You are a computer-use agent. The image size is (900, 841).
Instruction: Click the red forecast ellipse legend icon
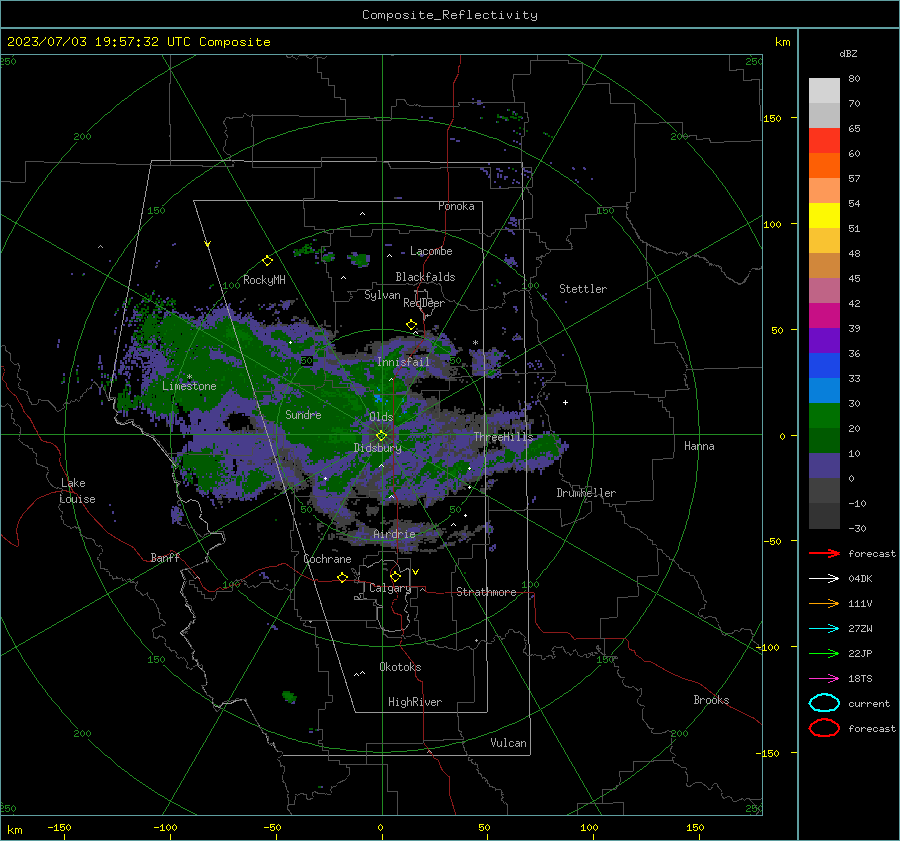coord(824,728)
